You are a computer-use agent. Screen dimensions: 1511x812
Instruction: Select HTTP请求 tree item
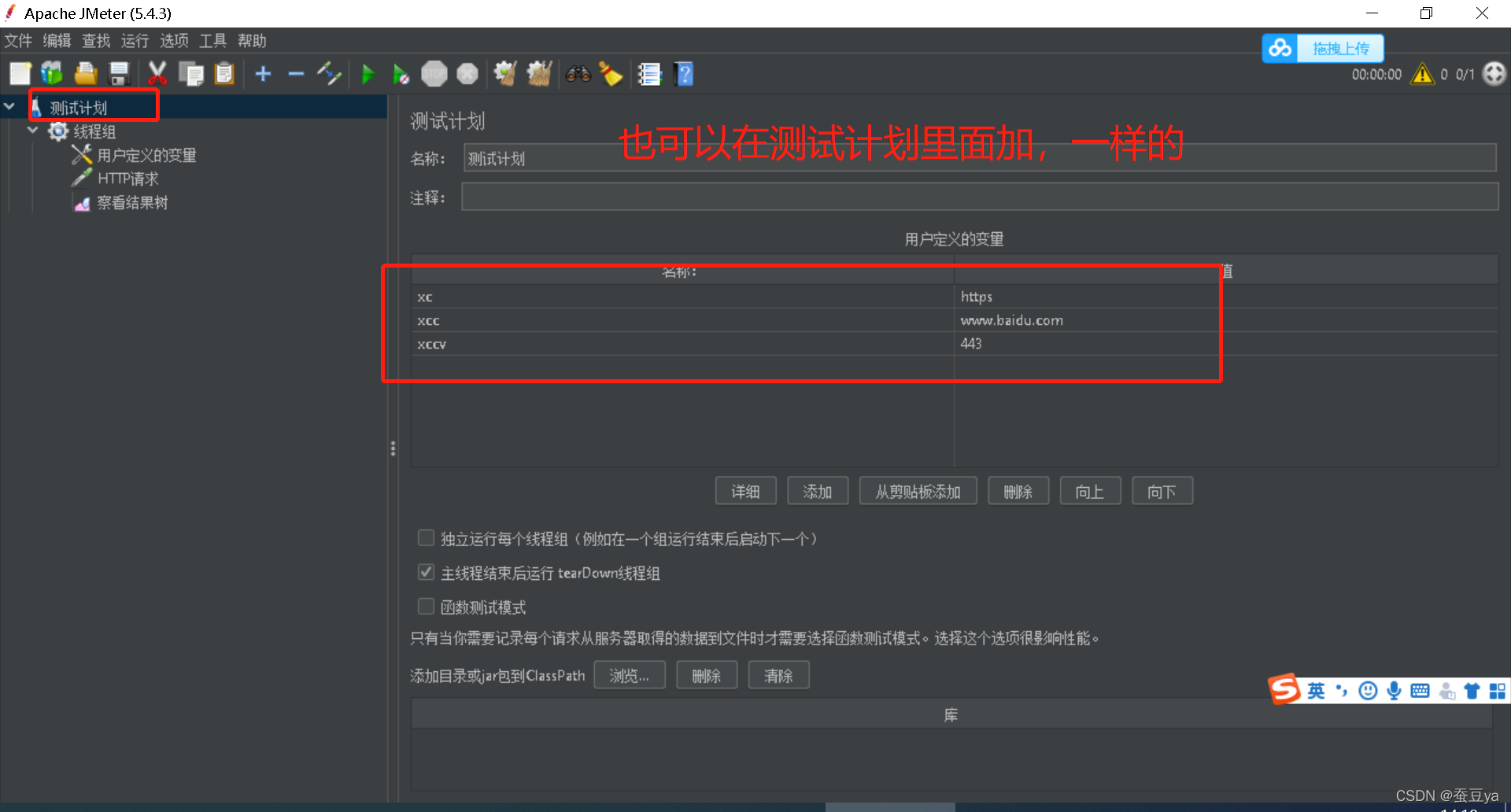(x=127, y=179)
